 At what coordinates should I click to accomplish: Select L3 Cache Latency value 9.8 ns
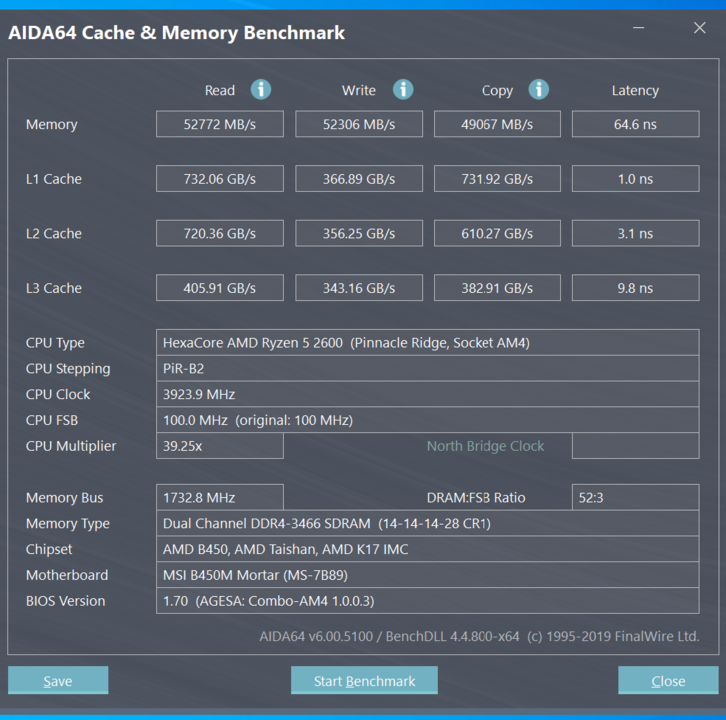coord(636,288)
